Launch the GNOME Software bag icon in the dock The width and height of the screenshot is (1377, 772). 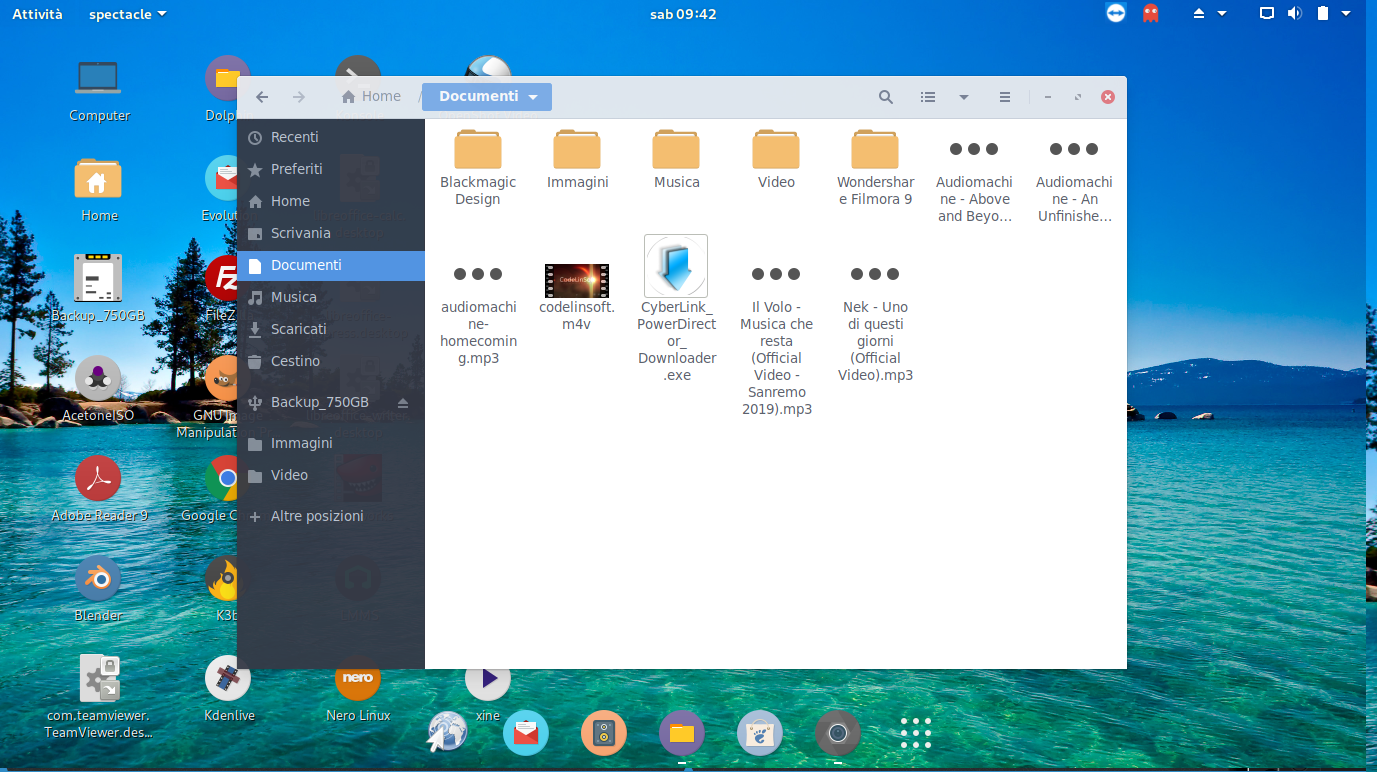point(760,733)
